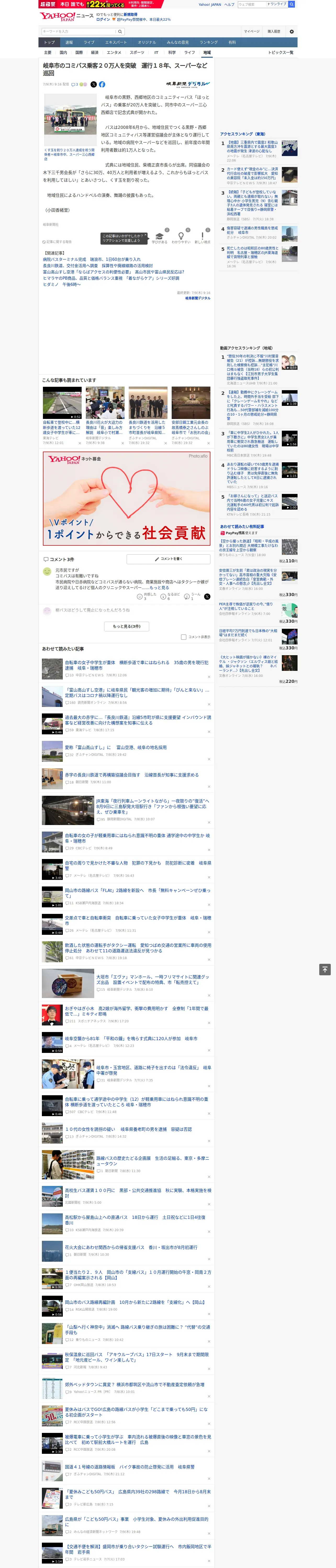The width and height of the screenshot is (336, 1568).
Task: Share the article on Facebook
Action: [x=102, y=85]
